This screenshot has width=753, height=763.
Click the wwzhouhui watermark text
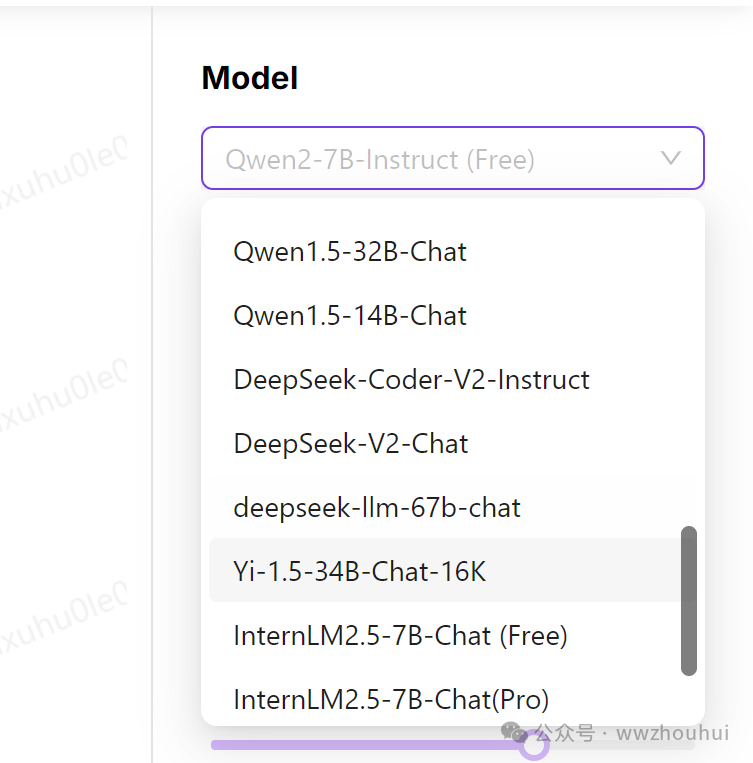[x=672, y=733]
